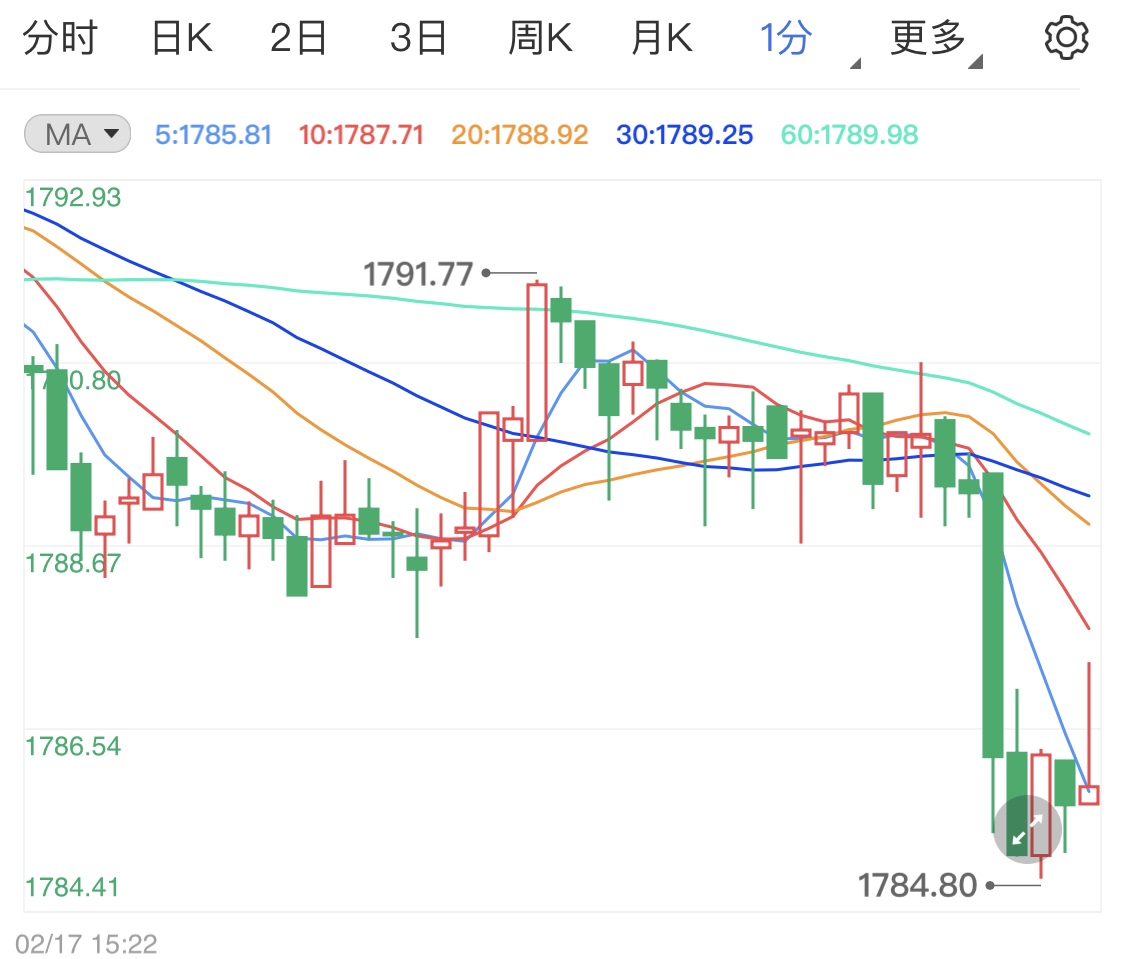Open the 月K monthly chart view
This screenshot has height=959, width=1125.
[660, 36]
